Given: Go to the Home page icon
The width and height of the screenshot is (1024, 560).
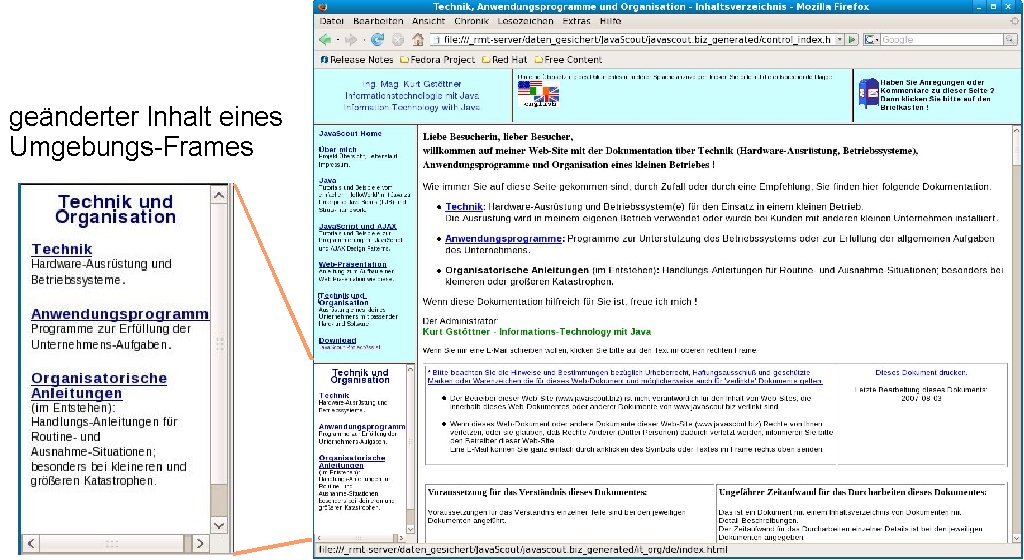Looking at the screenshot, I should pyautogui.click(x=416, y=40).
